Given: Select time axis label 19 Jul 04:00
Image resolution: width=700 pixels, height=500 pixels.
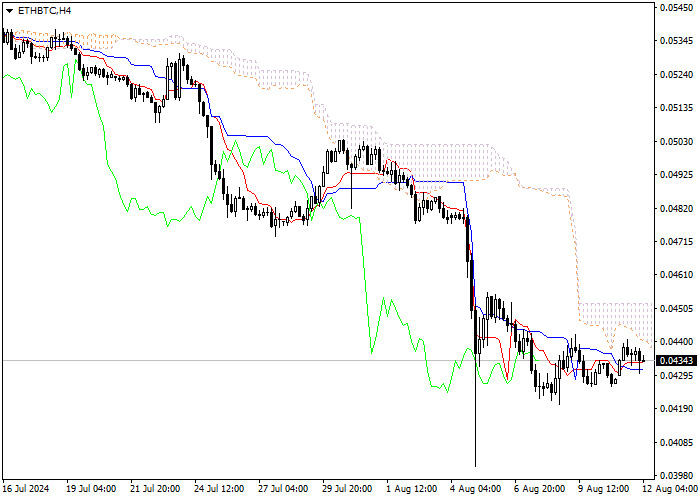Looking at the screenshot, I should point(91,489).
